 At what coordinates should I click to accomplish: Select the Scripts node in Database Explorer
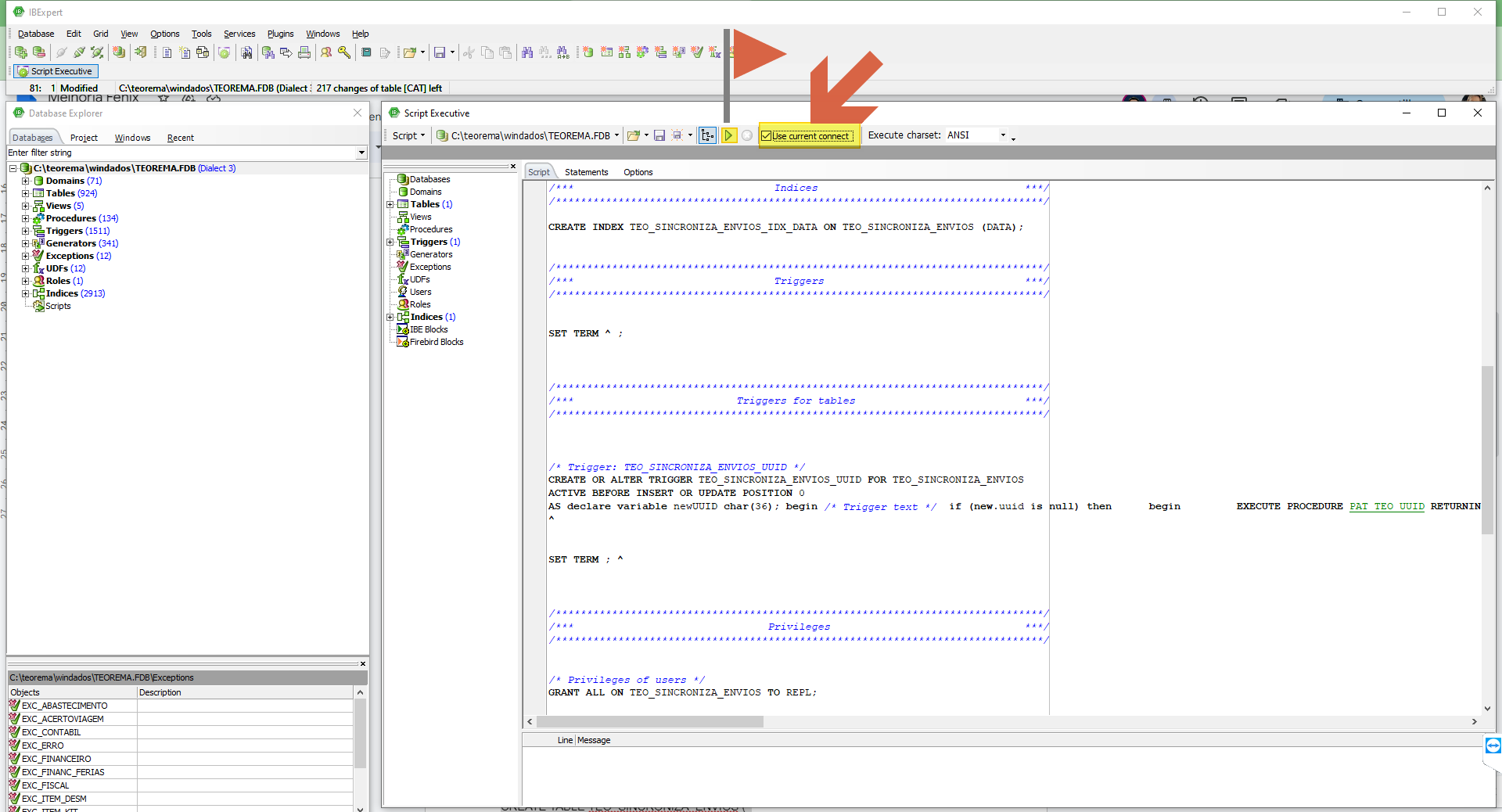(57, 306)
